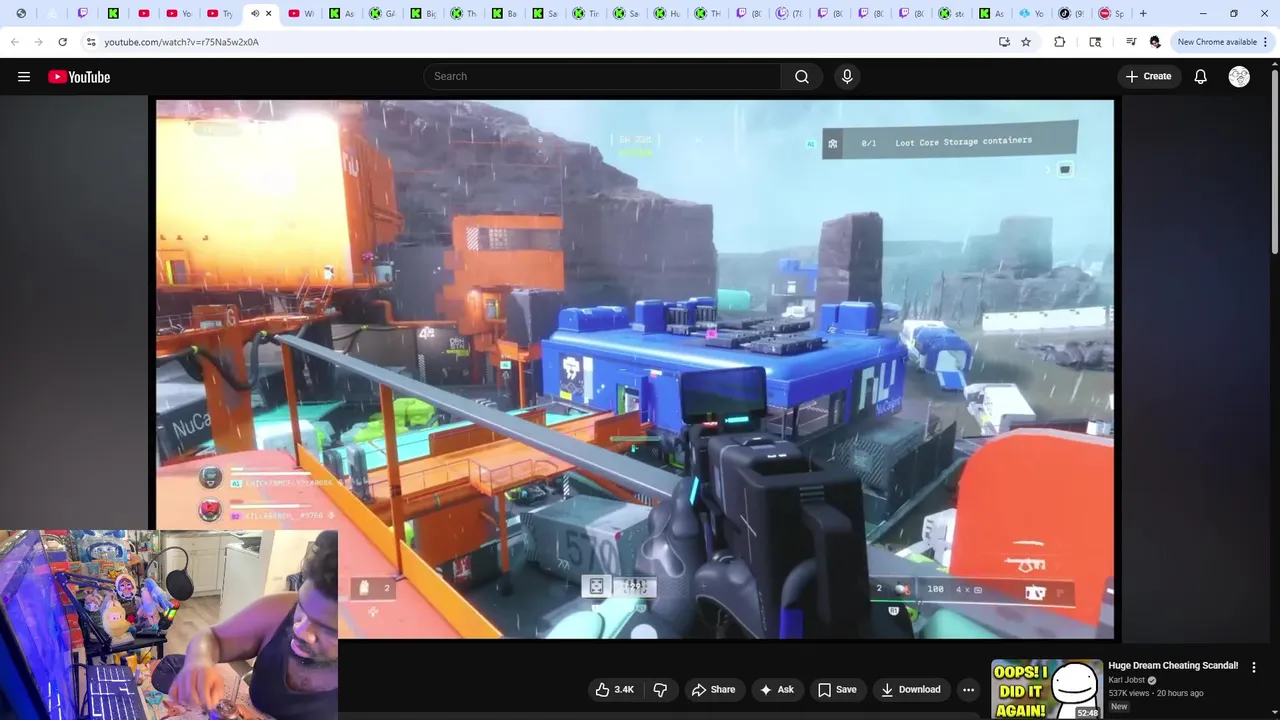This screenshot has height=720, width=1280.
Task: Click the Create button
Action: pos(1148,76)
